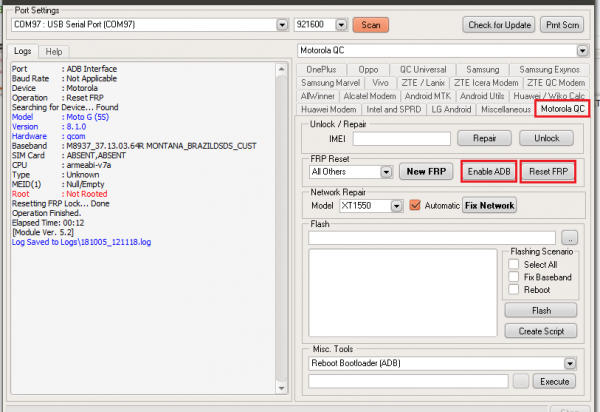Image resolution: width=600 pixels, height=412 pixels.
Task: Open the Samsung Marvel tab
Action: tap(330, 83)
